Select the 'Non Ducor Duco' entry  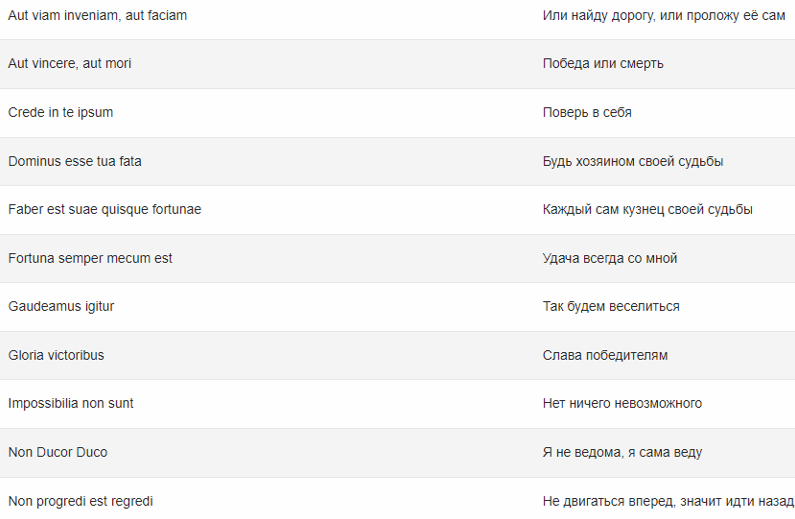[x=58, y=453]
